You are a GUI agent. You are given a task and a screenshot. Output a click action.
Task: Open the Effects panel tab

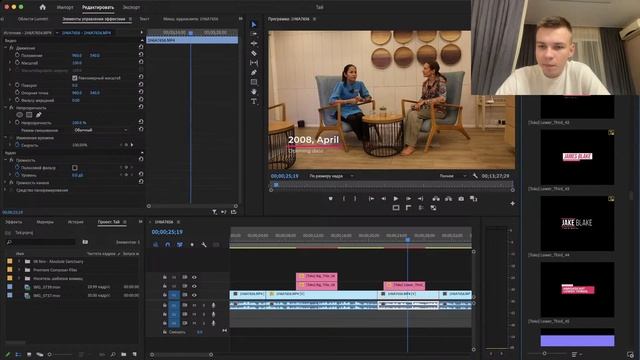click(x=14, y=222)
